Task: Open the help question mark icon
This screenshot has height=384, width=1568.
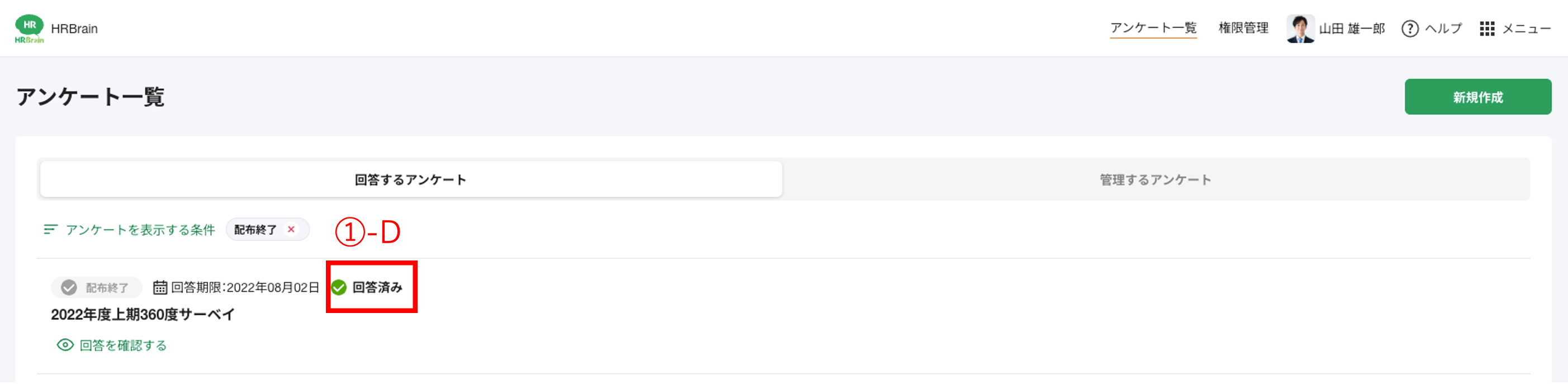Action: coord(1410,29)
